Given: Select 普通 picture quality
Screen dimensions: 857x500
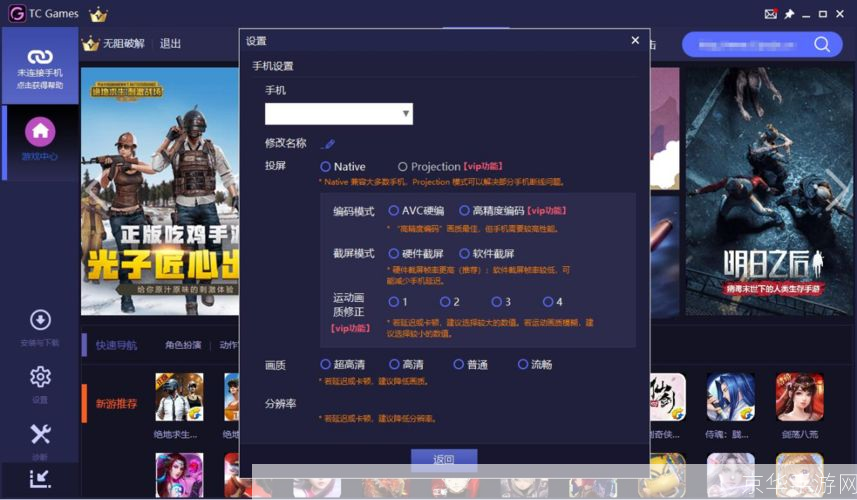Looking at the screenshot, I should tap(459, 364).
